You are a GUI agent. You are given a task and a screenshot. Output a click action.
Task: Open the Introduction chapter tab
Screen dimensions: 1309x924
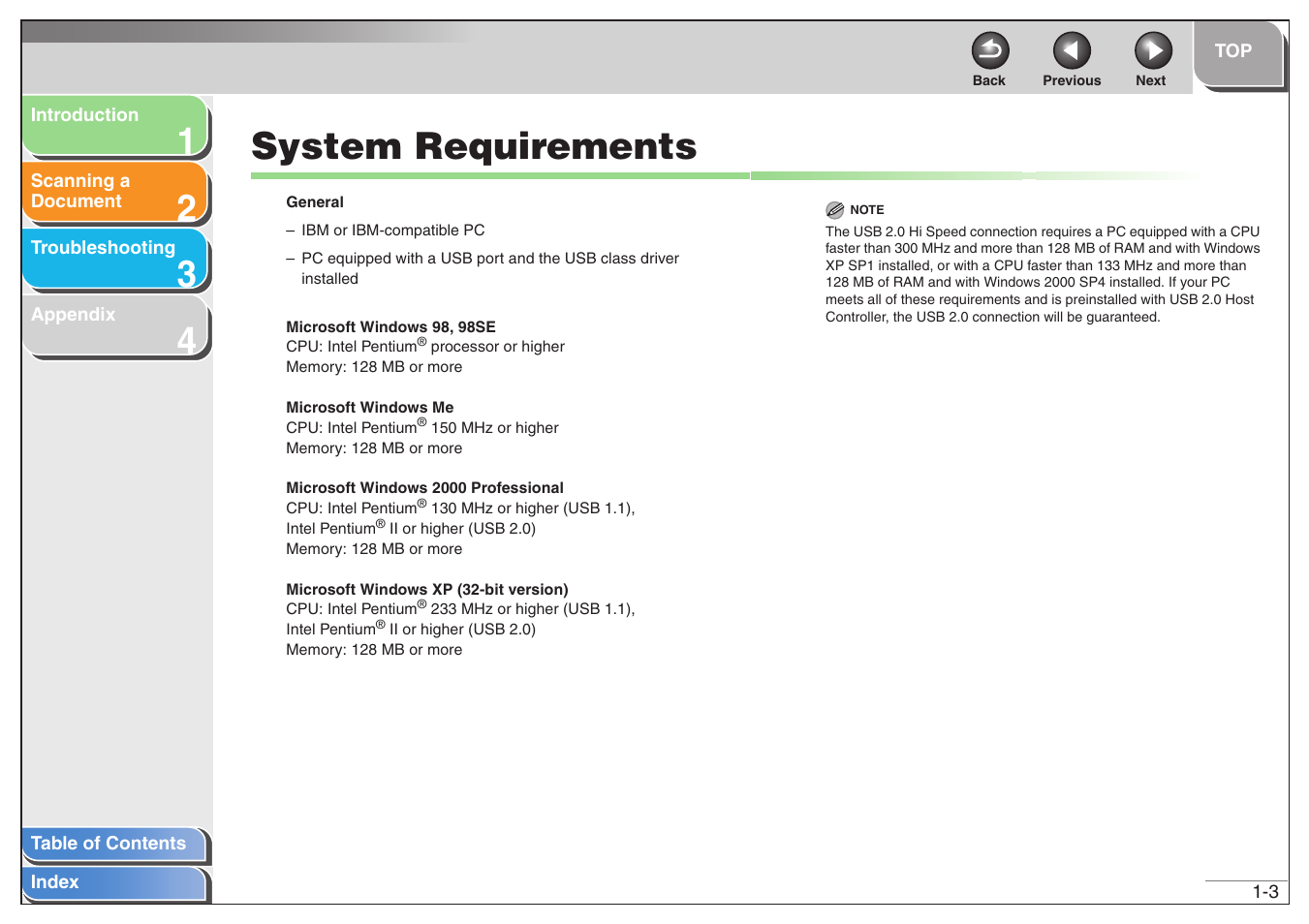(x=115, y=126)
